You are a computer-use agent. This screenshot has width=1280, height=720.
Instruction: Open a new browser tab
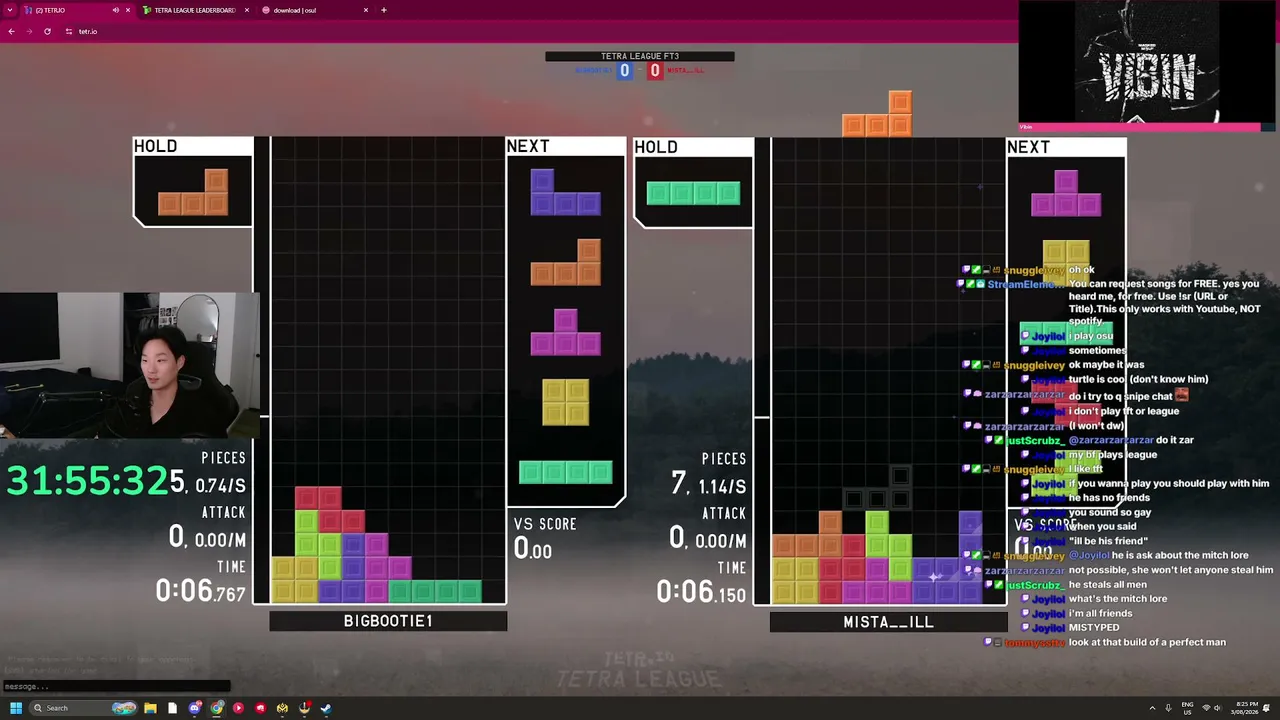click(x=383, y=10)
